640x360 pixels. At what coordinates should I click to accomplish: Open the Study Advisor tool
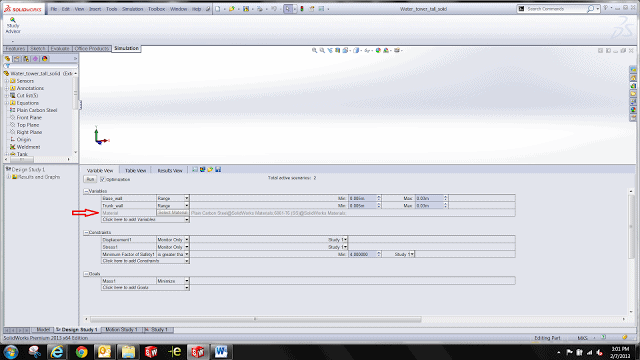[13, 25]
